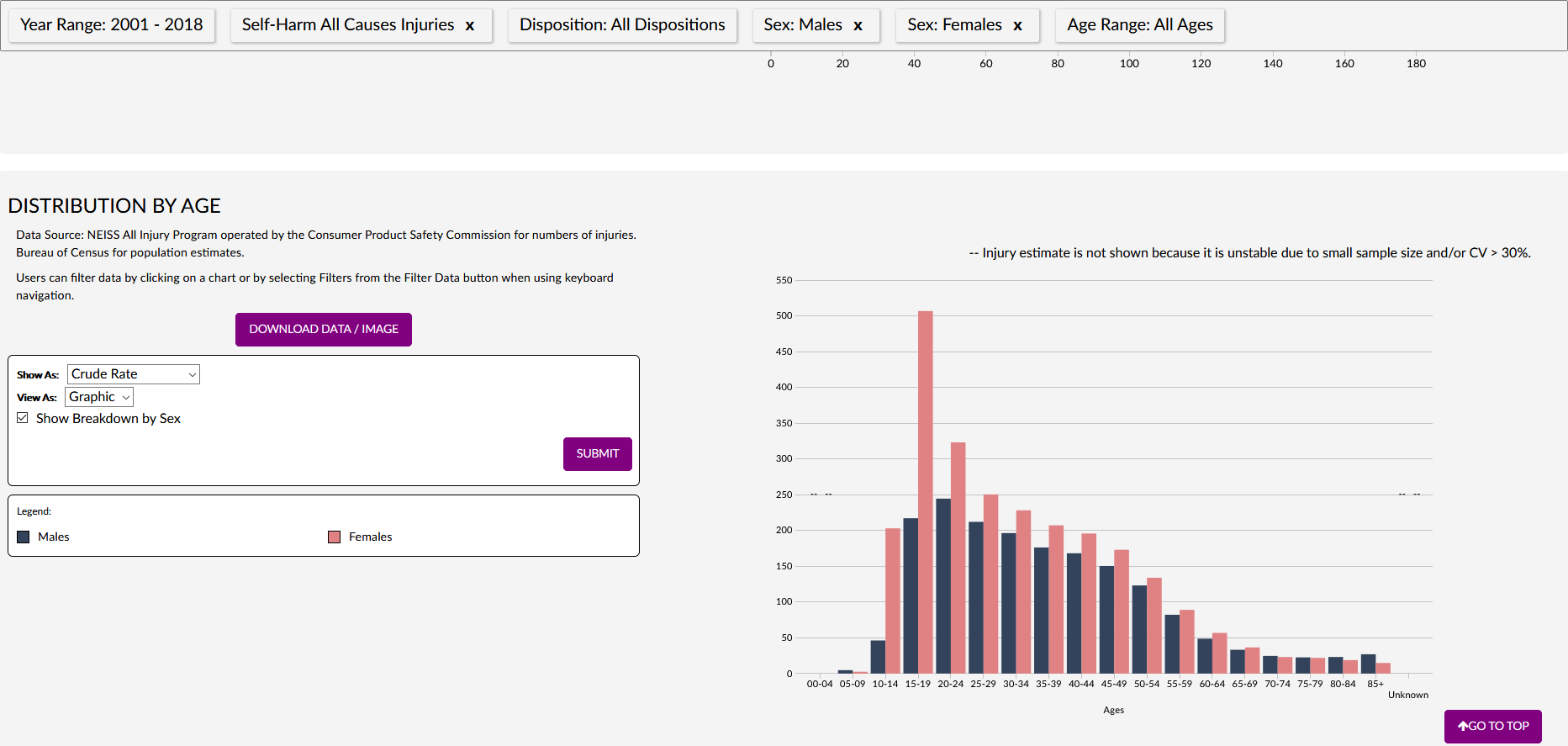
Task: Click the male bar for ages 50-54
Action: tap(1139, 629)
